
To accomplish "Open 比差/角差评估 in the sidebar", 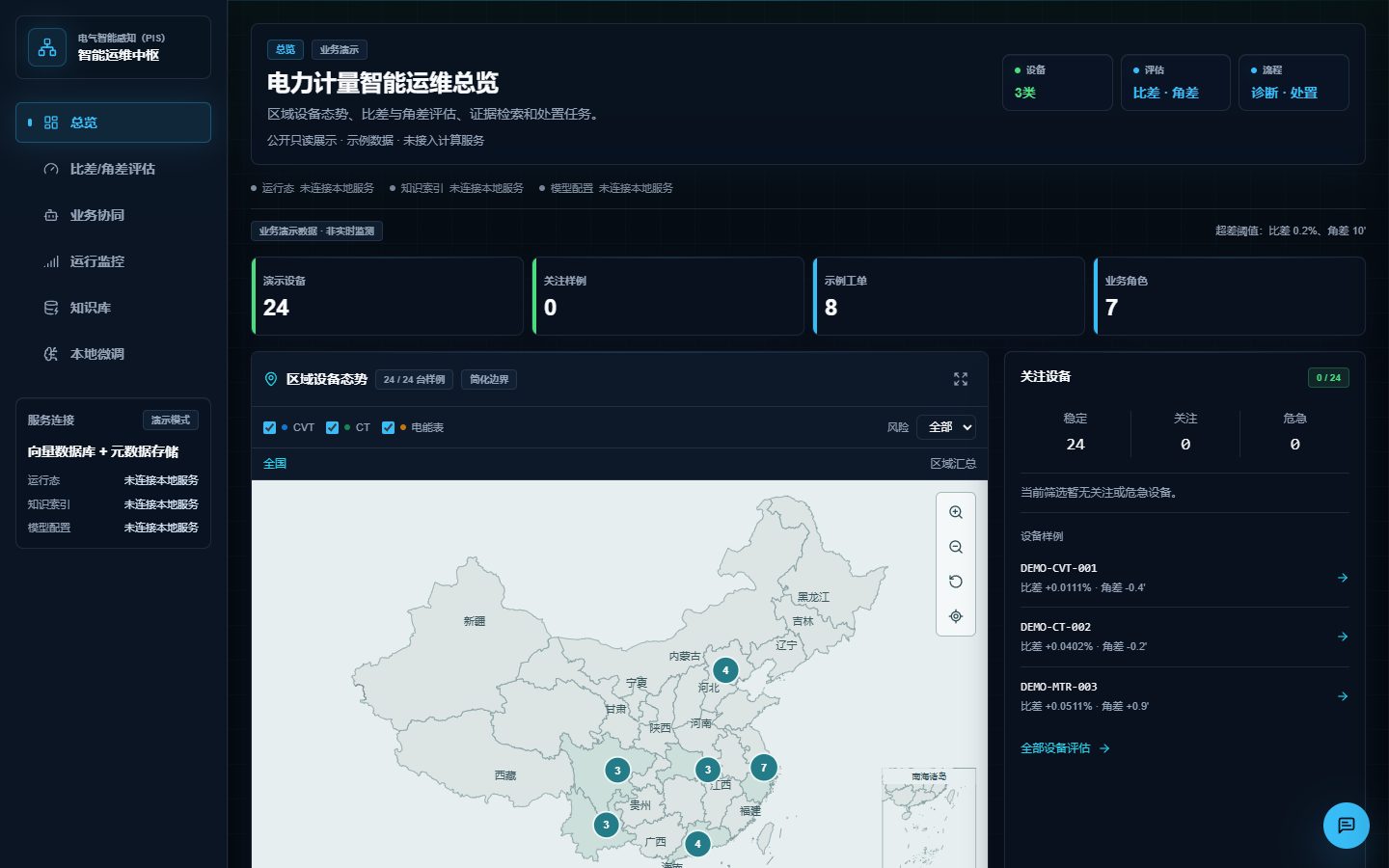I will coord(113,169).
